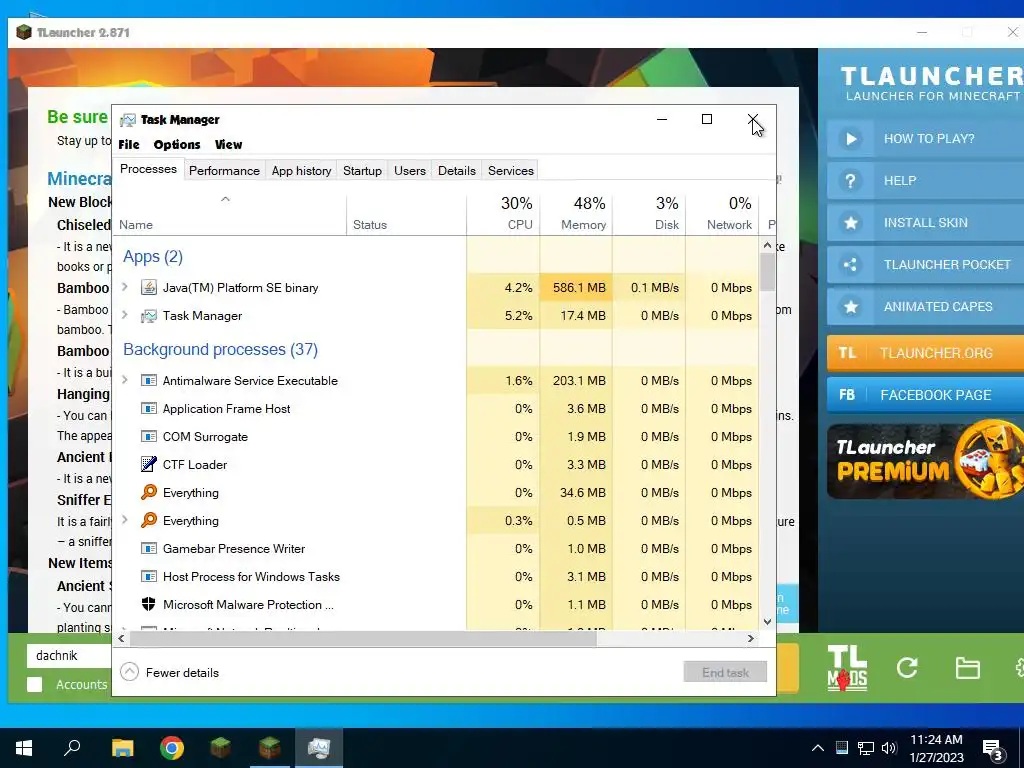Screen dimensions: 1024x768
Task: Open TLAUNCHER.ORG orange button
Action: pos(925,353)
